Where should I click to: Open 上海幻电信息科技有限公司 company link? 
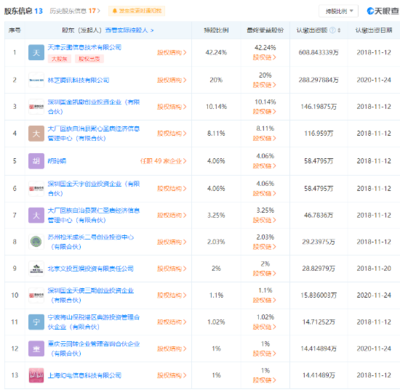coord(84,375)
